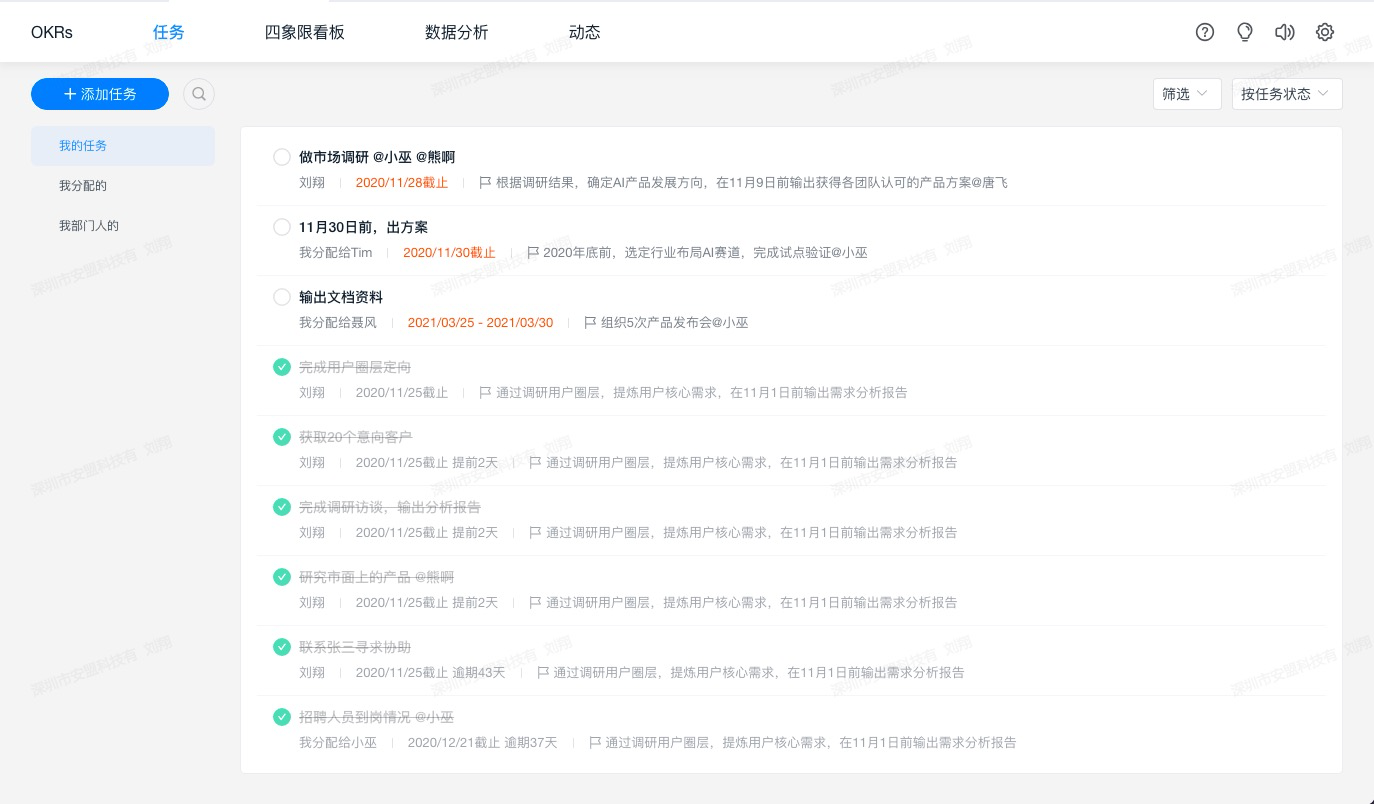Open completed task 获取20个意向客户

pos(355,437)
